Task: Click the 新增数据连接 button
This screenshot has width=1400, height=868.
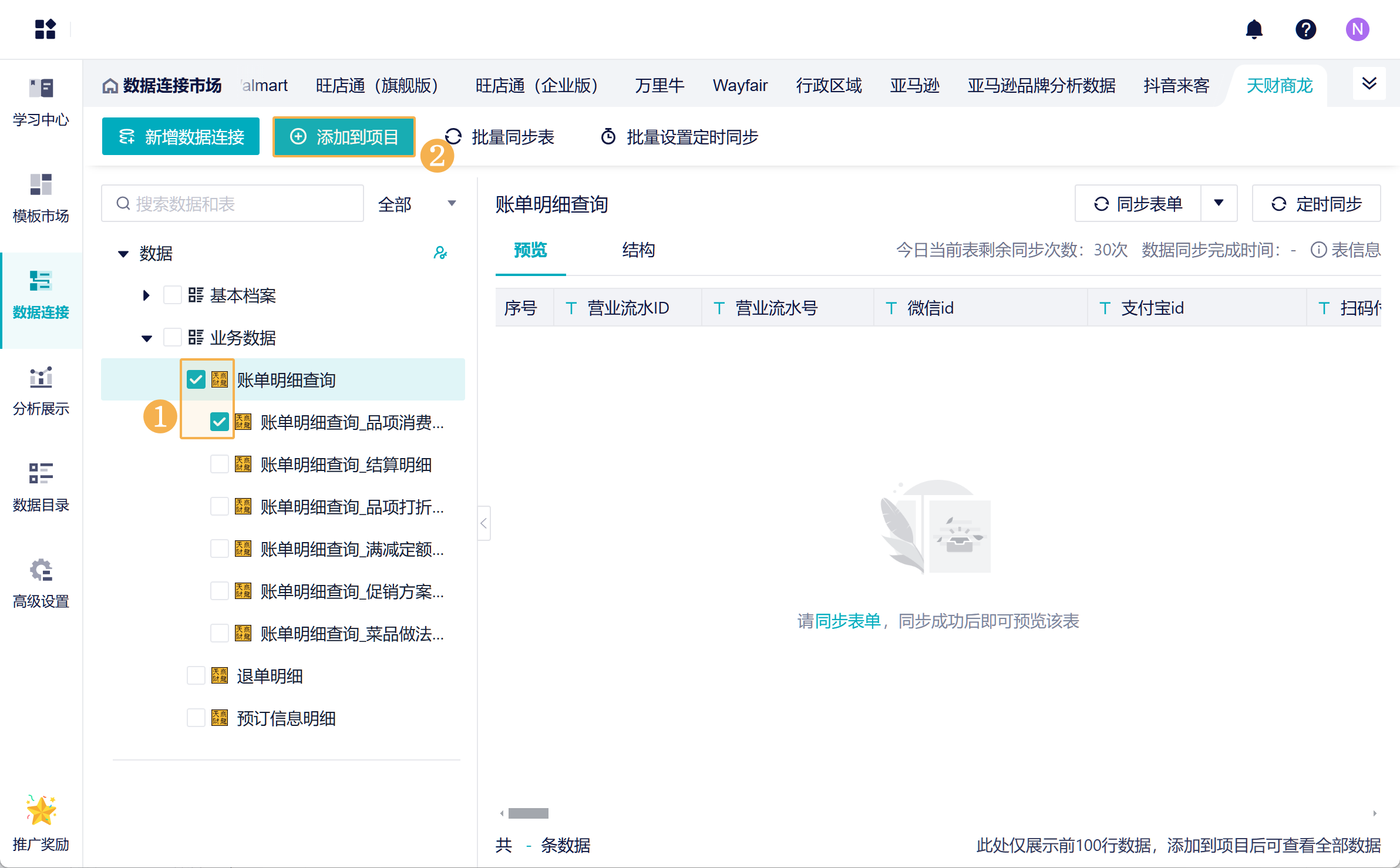Action: pos(181,137)
